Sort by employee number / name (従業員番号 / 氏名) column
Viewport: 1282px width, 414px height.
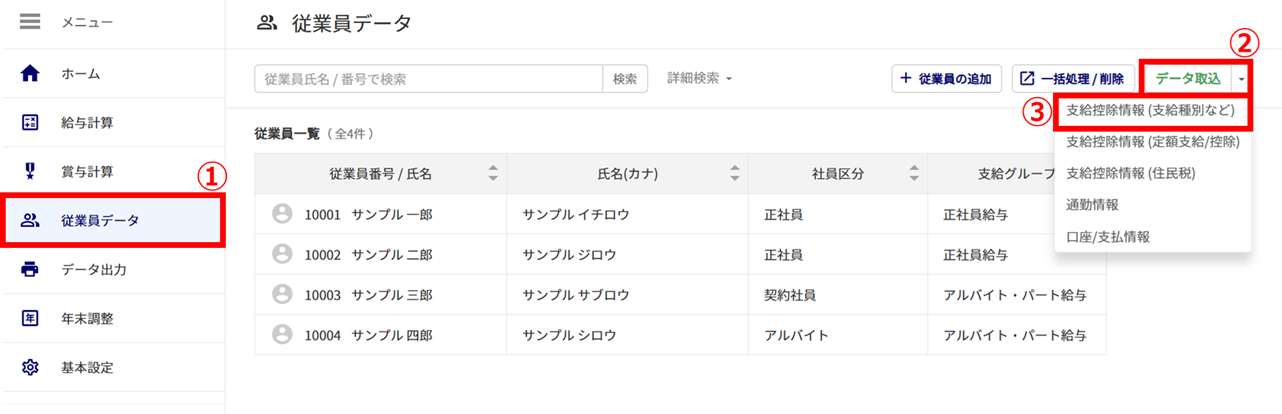[492, 173]
